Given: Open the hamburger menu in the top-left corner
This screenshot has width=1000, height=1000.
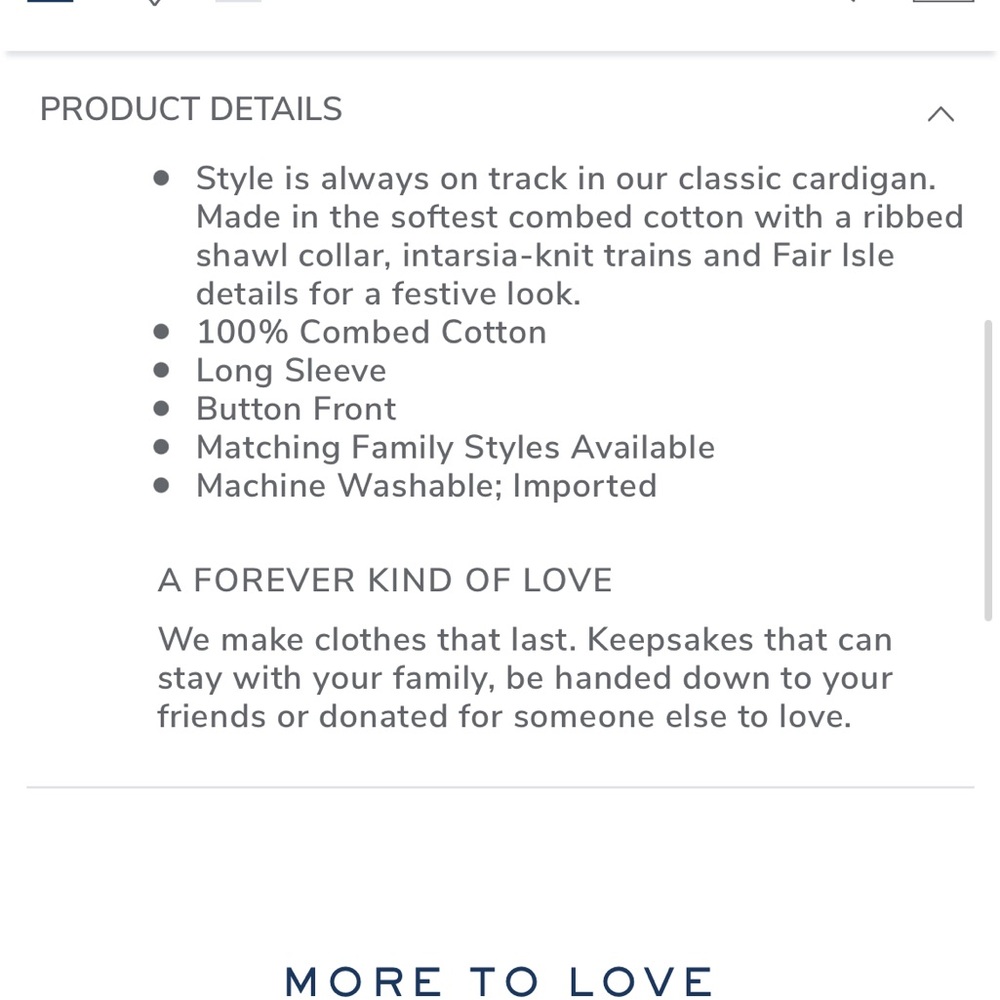Looking at the screenshot, I should (50, 3).
